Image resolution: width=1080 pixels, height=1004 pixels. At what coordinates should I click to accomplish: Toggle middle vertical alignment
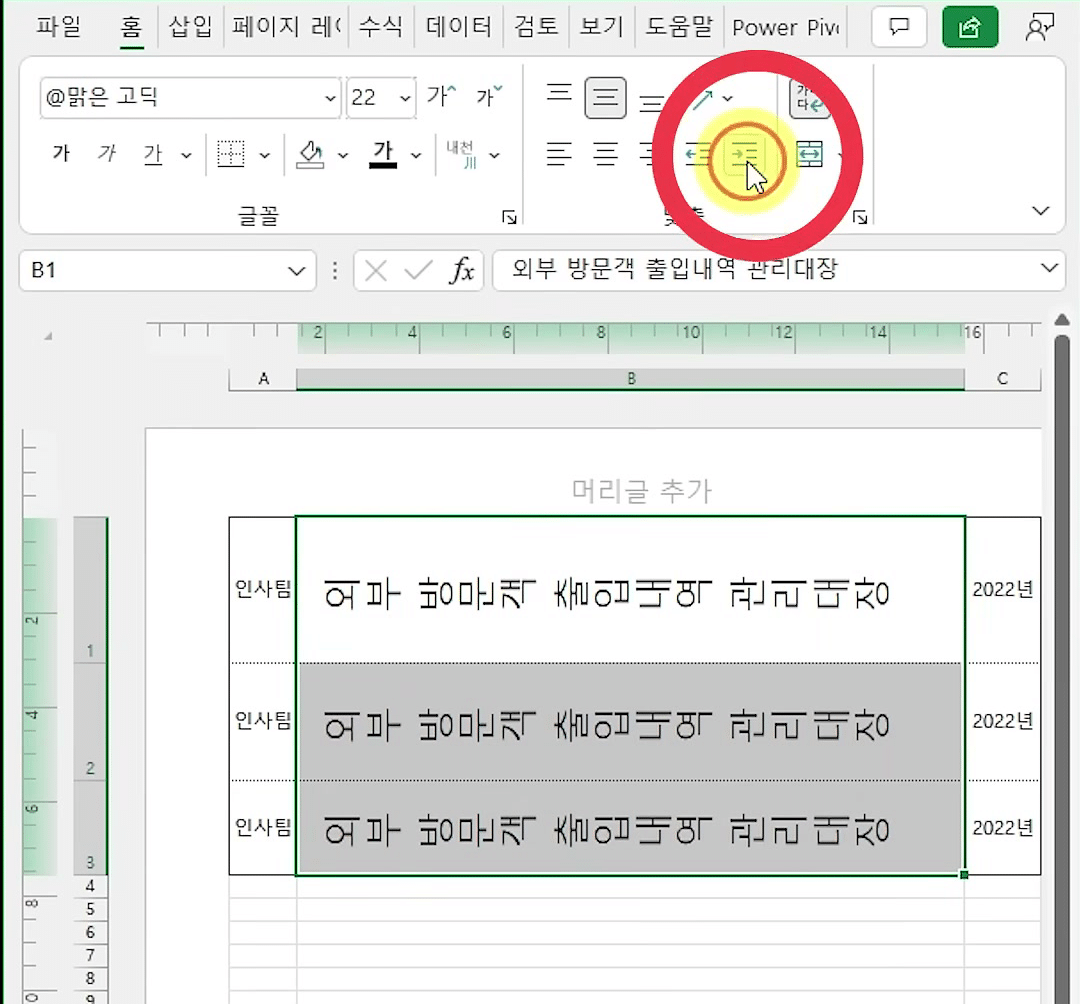[605, 98]
